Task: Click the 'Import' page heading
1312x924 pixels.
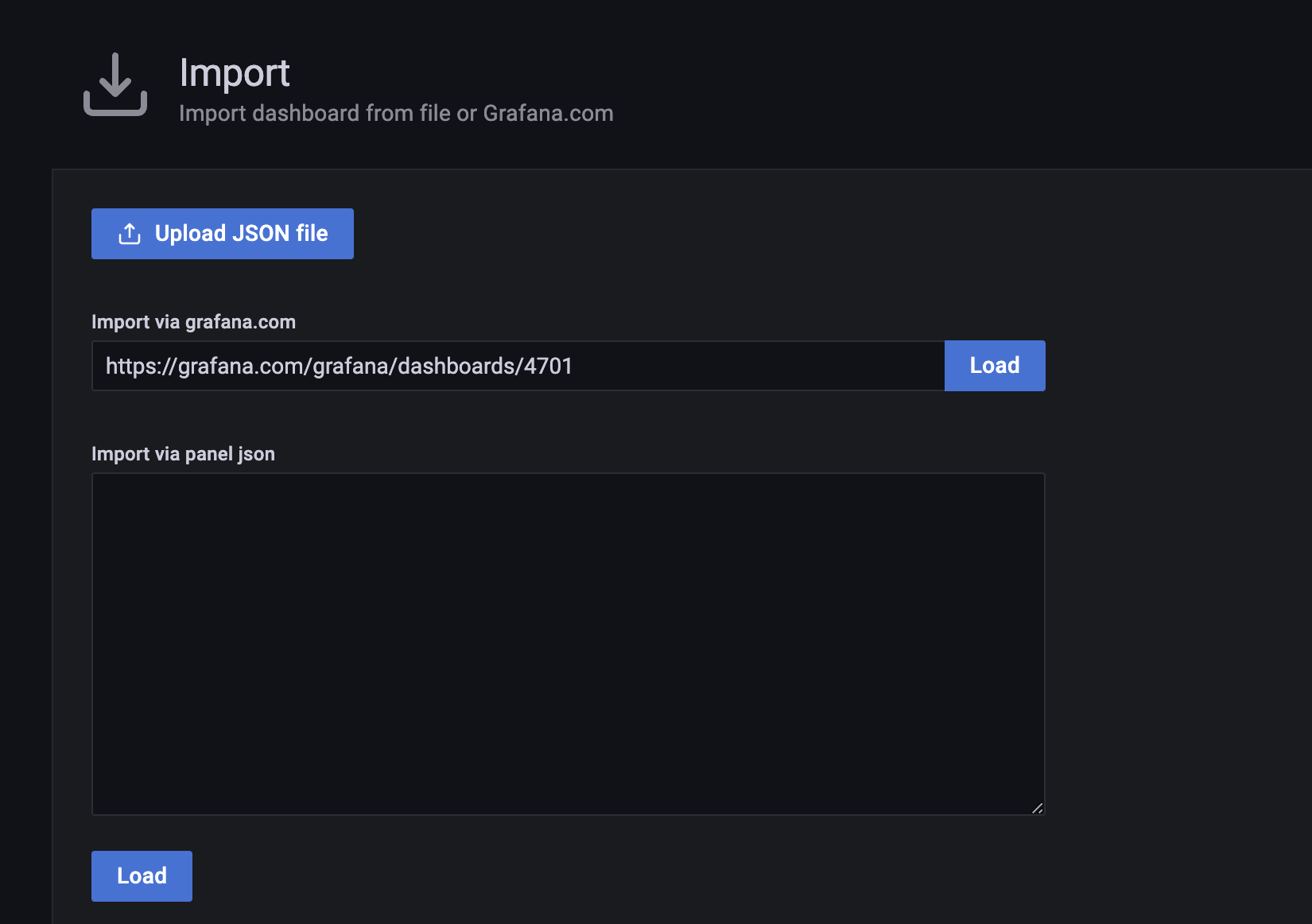Action: coord(235,72)
